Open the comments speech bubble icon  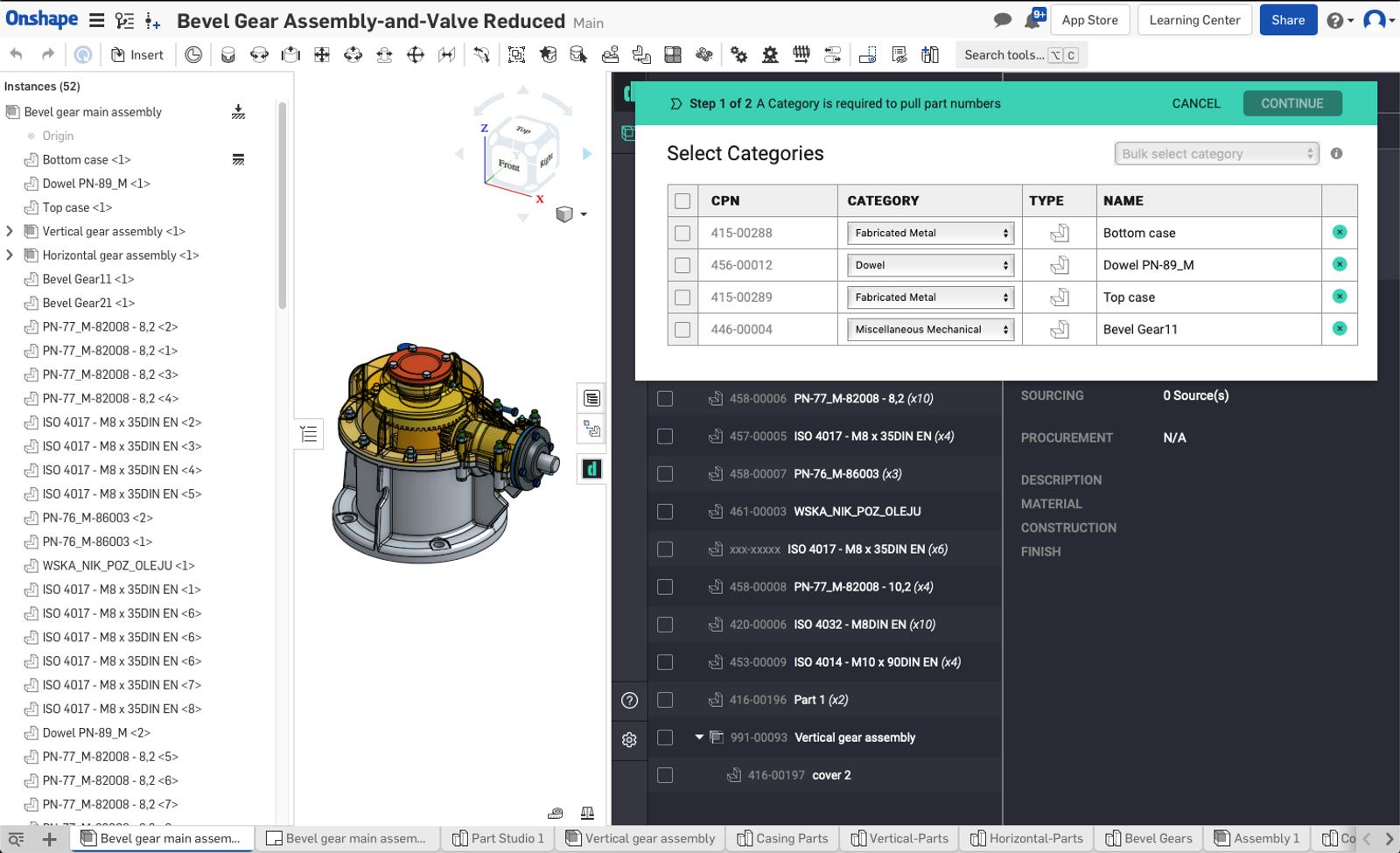pyautogui.click(x=1003, y=20)
